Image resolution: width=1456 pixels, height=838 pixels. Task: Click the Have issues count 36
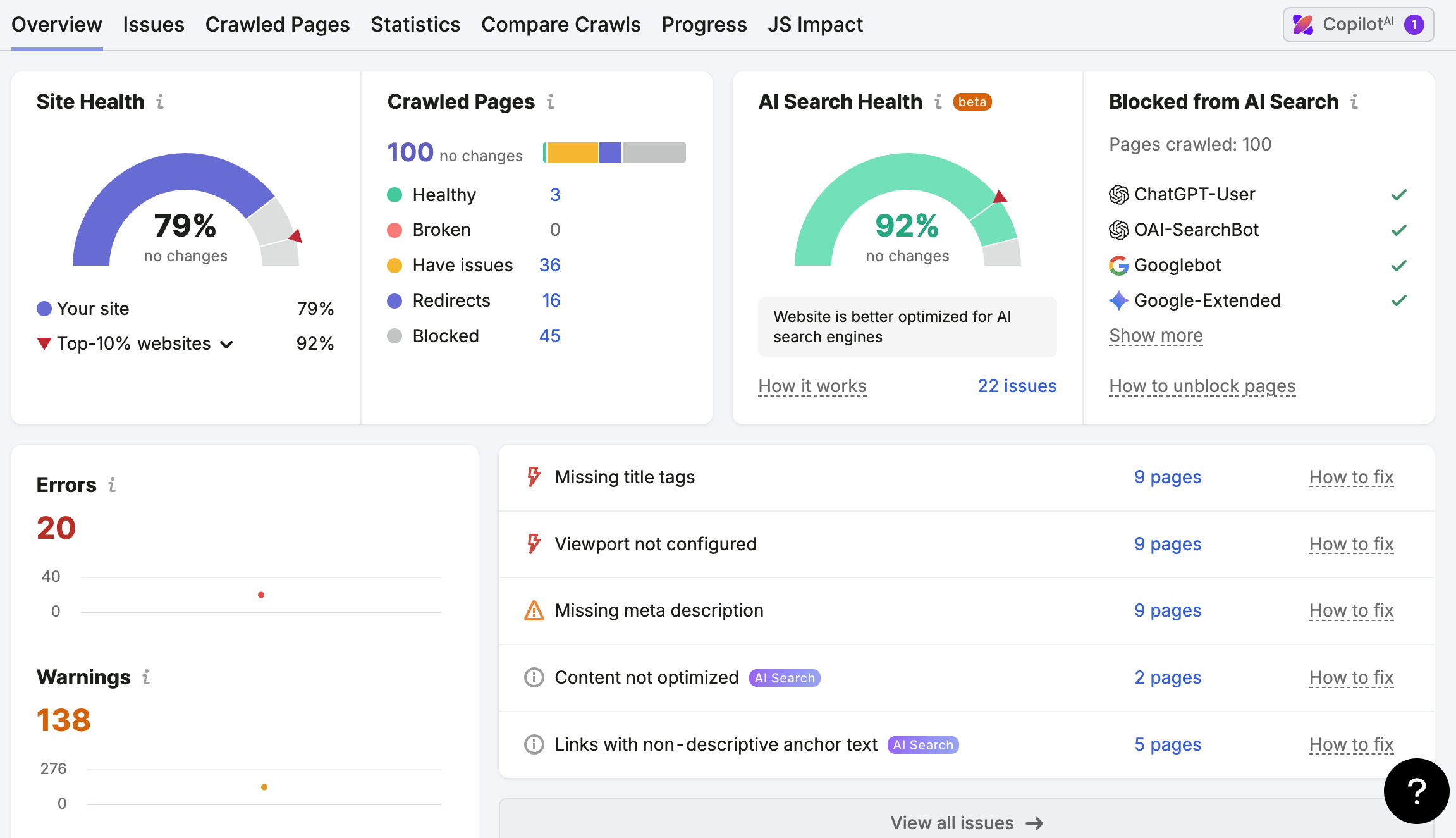[x=549, y=265]
